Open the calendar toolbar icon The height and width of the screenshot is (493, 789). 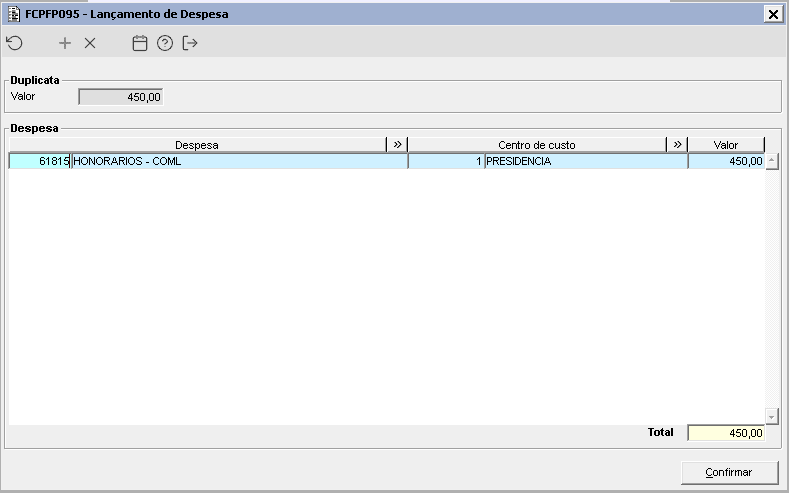point(140,43)
